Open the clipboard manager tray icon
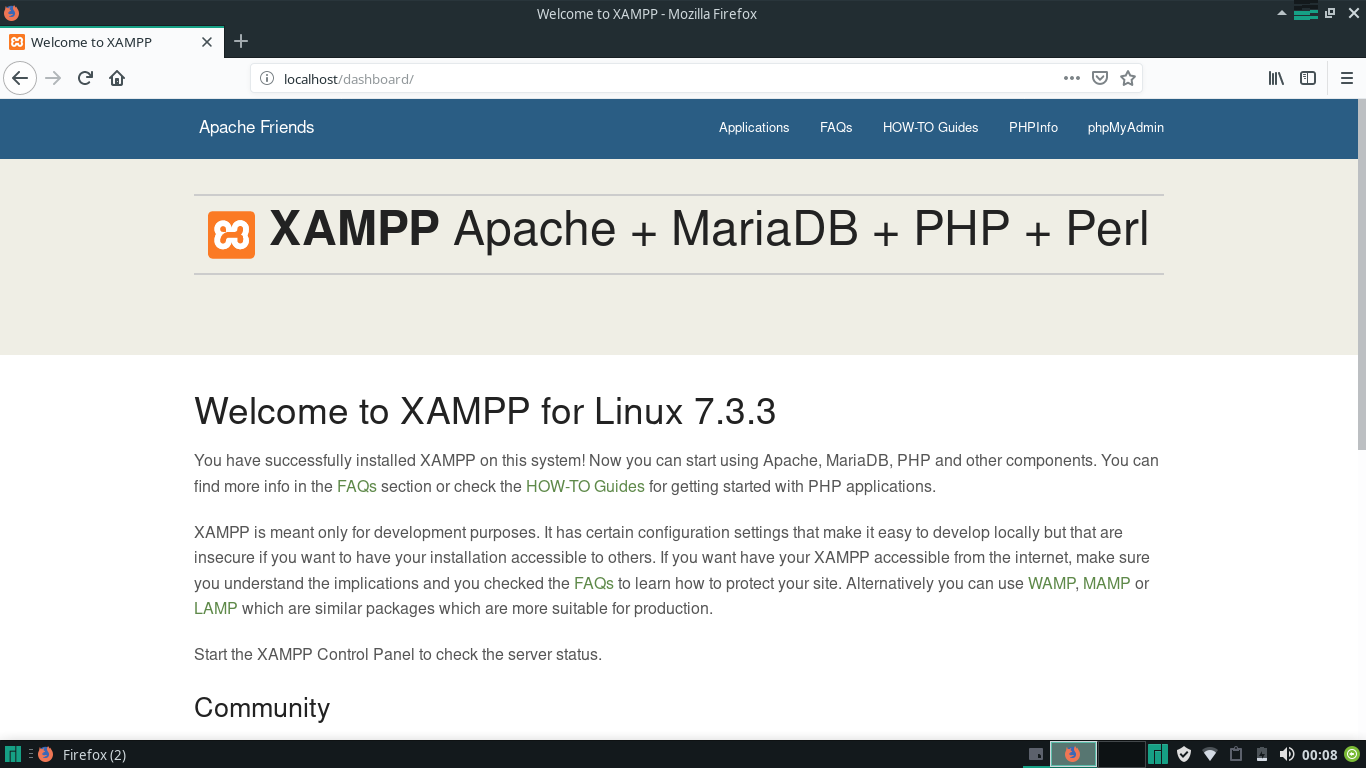 coord(1236,754)
